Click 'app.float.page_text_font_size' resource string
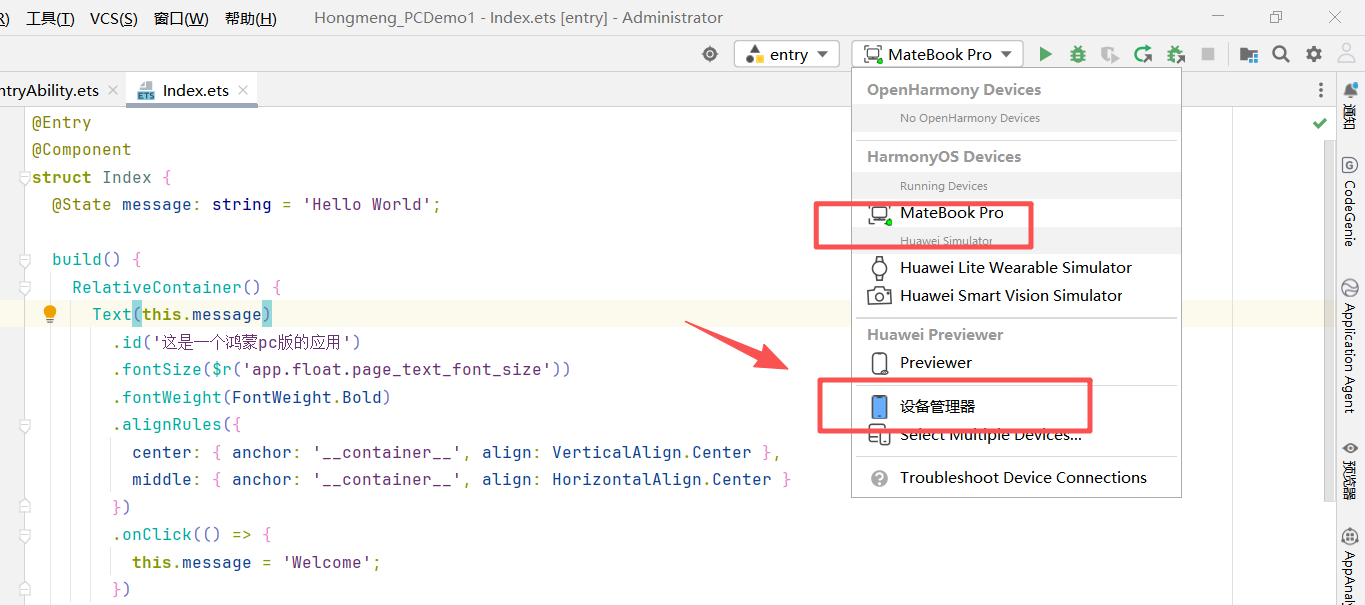The image size is (1365, 605). [x=396, y=370]
